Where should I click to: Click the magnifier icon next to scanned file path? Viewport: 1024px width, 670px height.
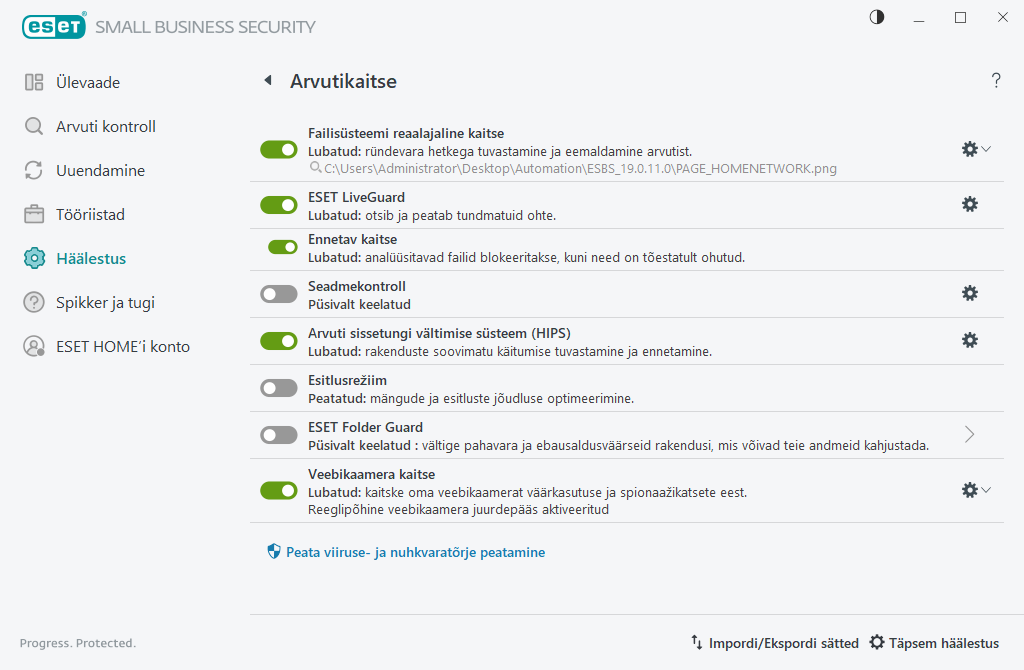pos(314,169)
